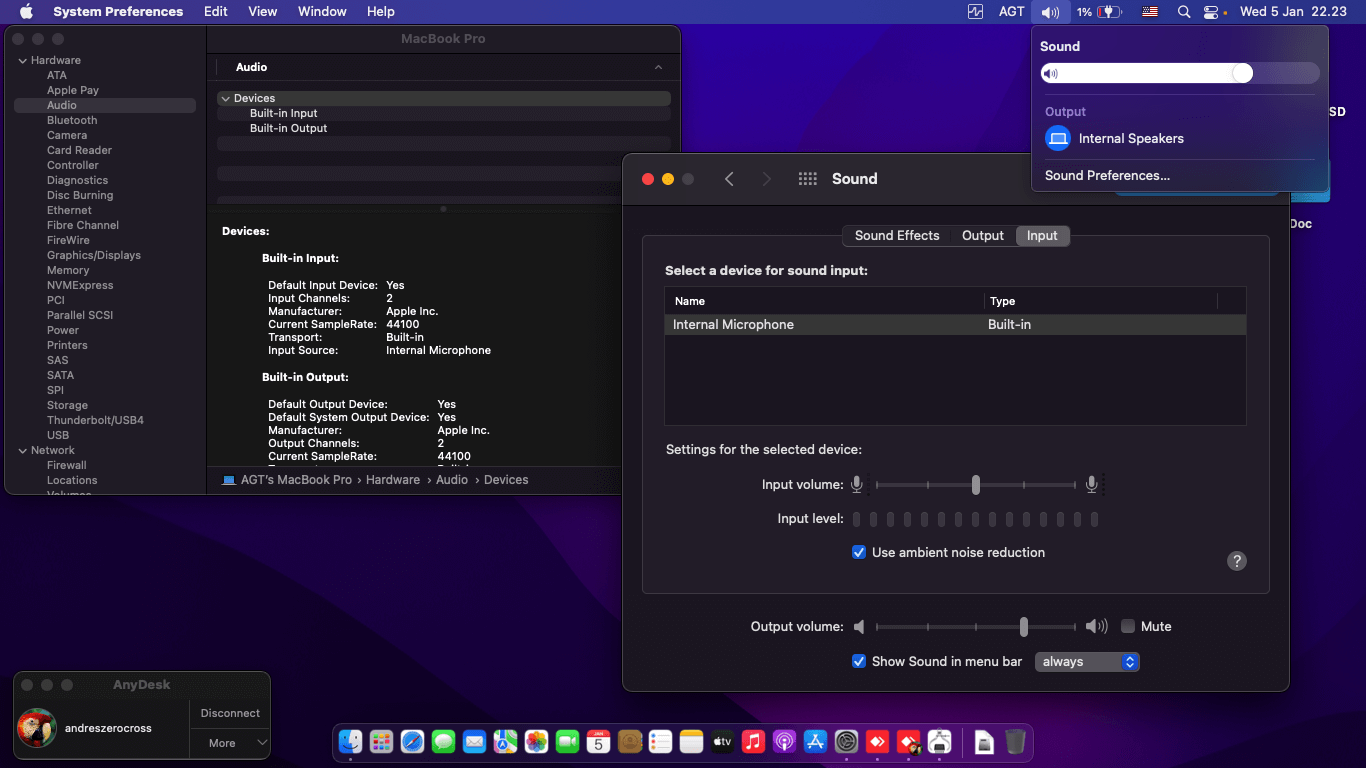
Task: Click the Disconnect button in AnyDesk
Action: [x=230, y=713]
